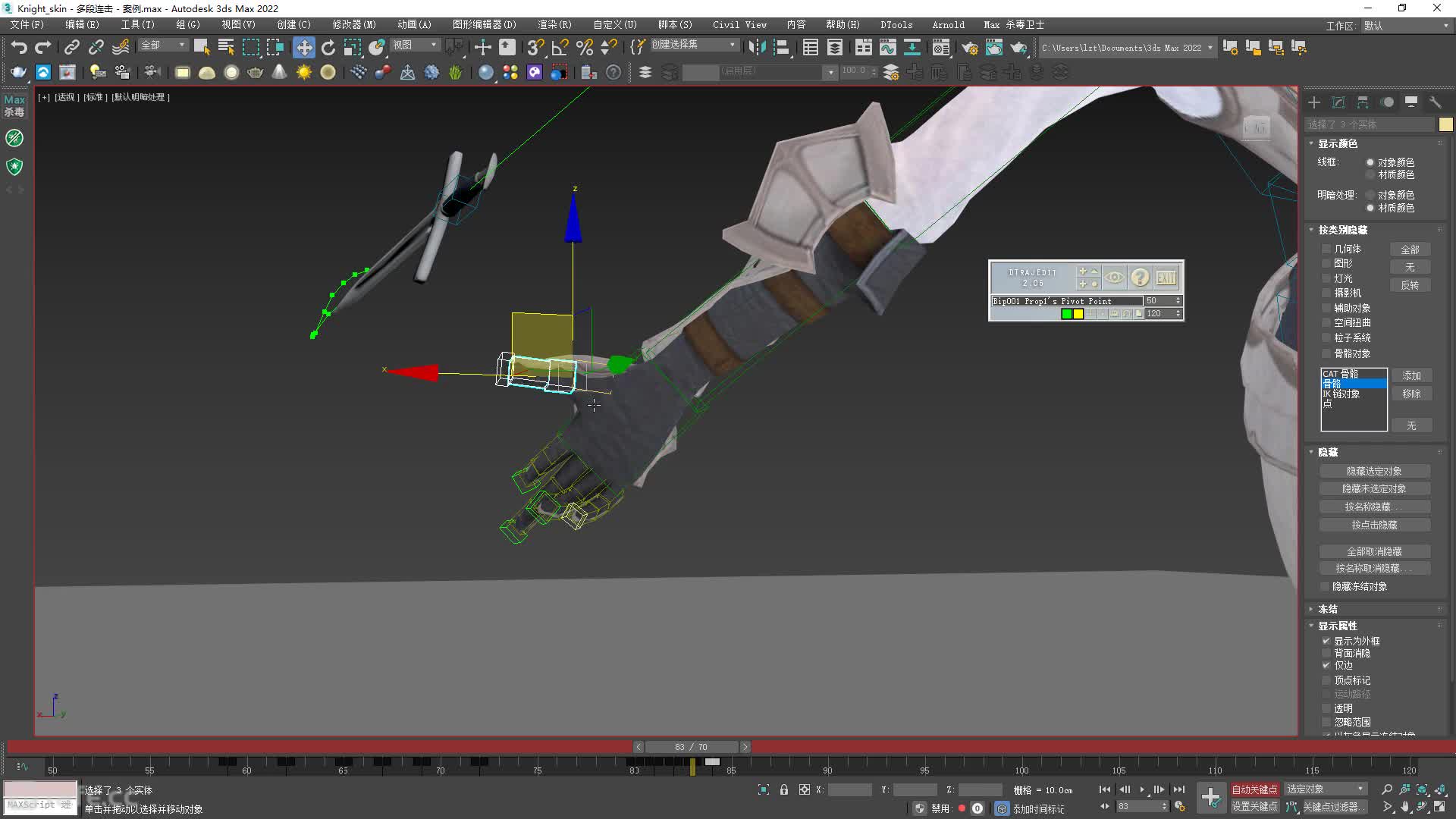This screenshot has width=1456, height=819.
Task: Open the 选定对象 key filter dropdown
Action: point(1325,789)
